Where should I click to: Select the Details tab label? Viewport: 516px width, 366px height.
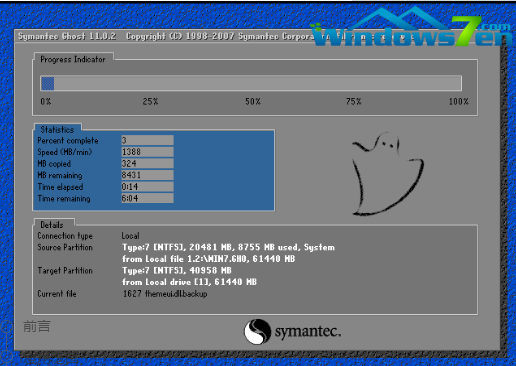coord(52,225)
